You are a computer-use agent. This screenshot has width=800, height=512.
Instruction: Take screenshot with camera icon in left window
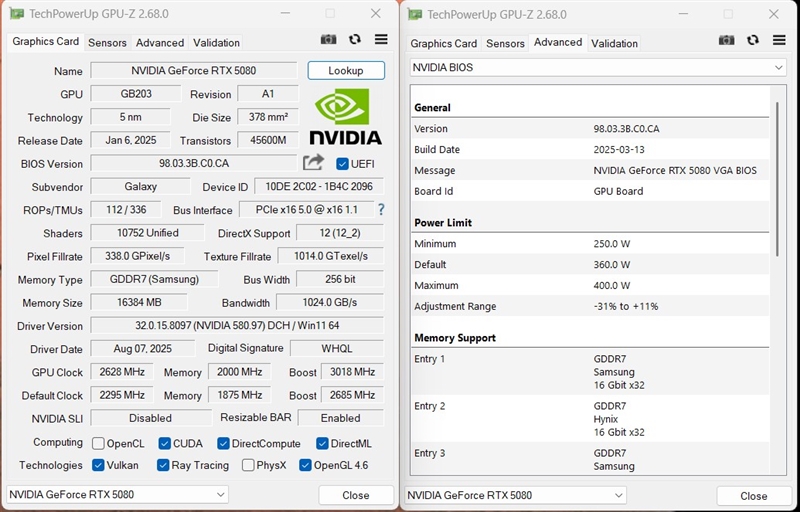tap(328, 39)
